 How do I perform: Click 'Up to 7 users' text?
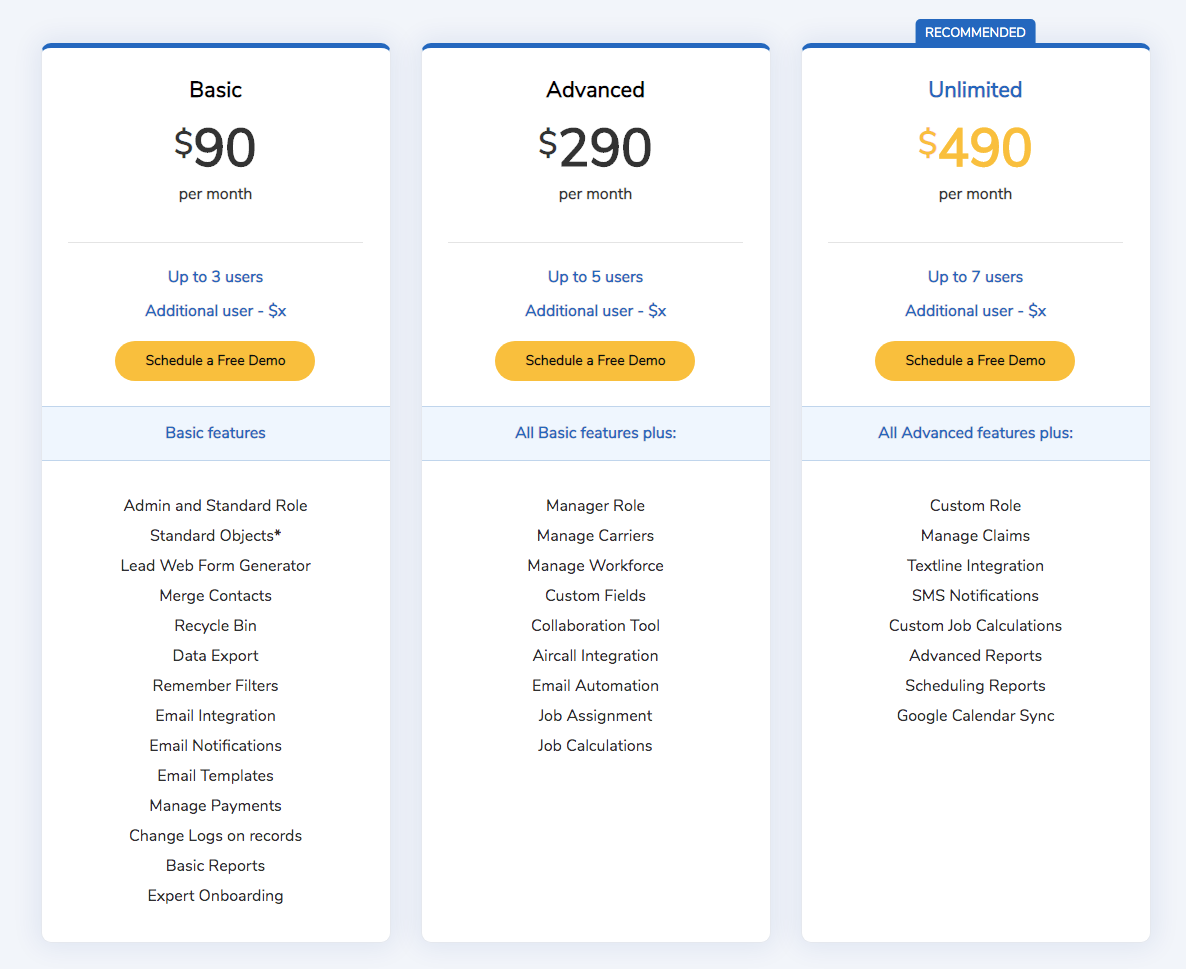point(975,277)
